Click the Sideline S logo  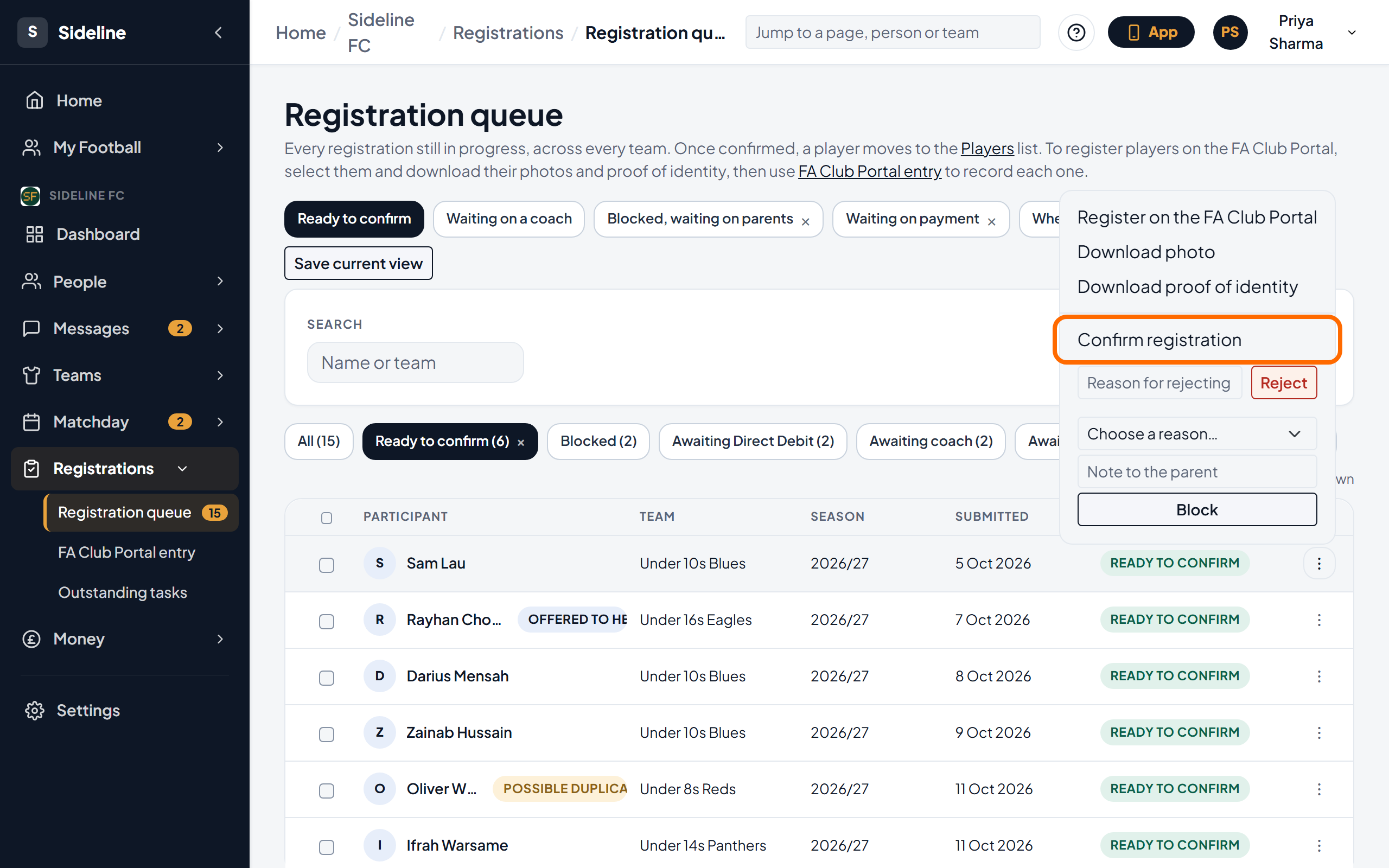pos(33,32)
